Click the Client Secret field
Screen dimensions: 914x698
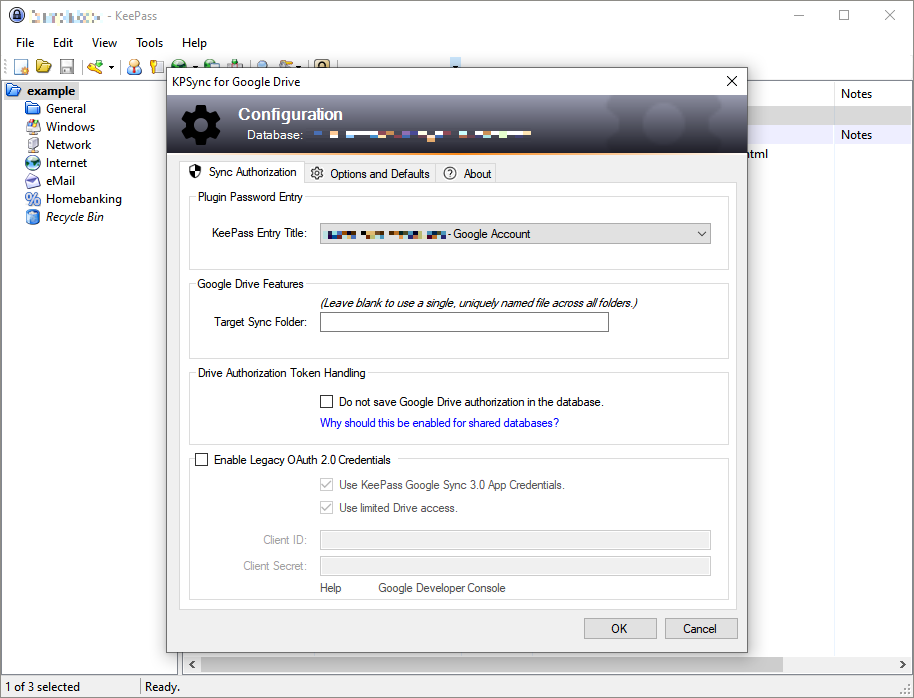[515, 566]
